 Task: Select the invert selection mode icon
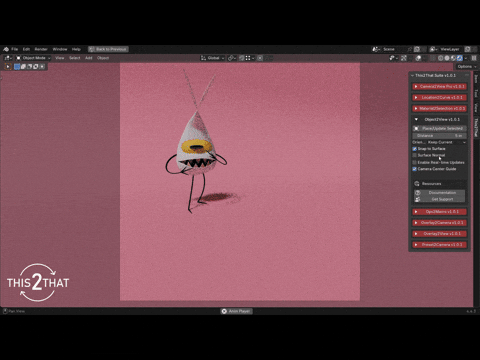tap(36, 67)
